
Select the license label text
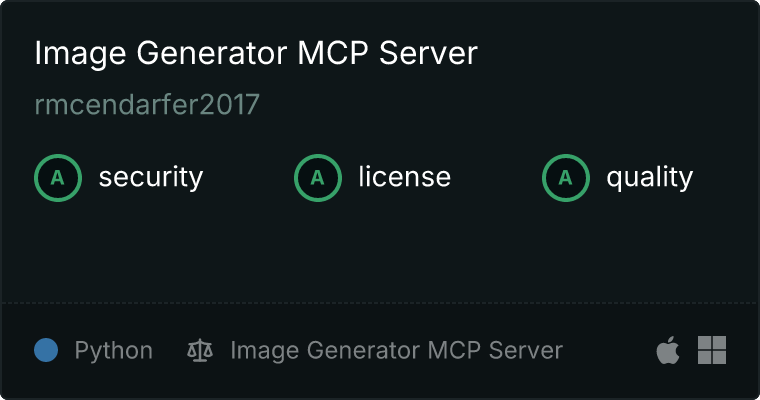(x=405, y=176)
